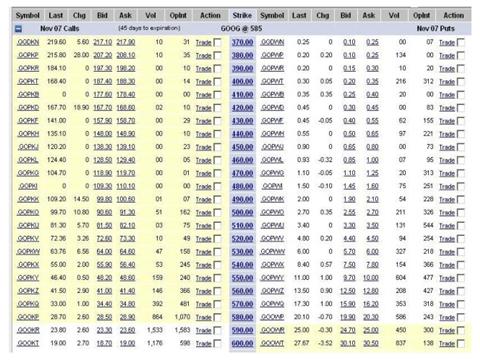Image resolution: width=480 pixels, height=360 pixels.
Task: Open the 600.00 strike price link
Action: 242,343
